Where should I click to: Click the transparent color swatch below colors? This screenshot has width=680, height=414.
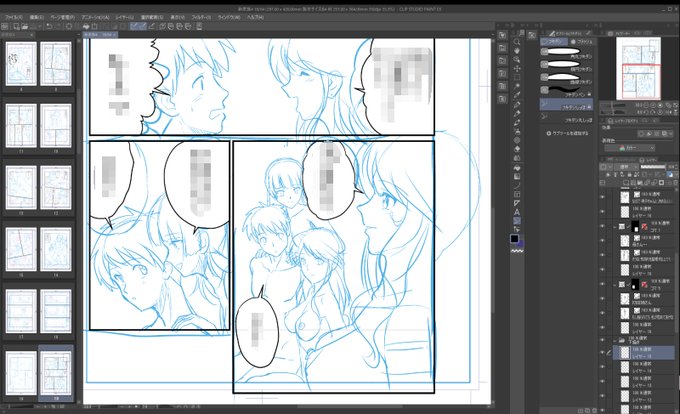point(517,251)
